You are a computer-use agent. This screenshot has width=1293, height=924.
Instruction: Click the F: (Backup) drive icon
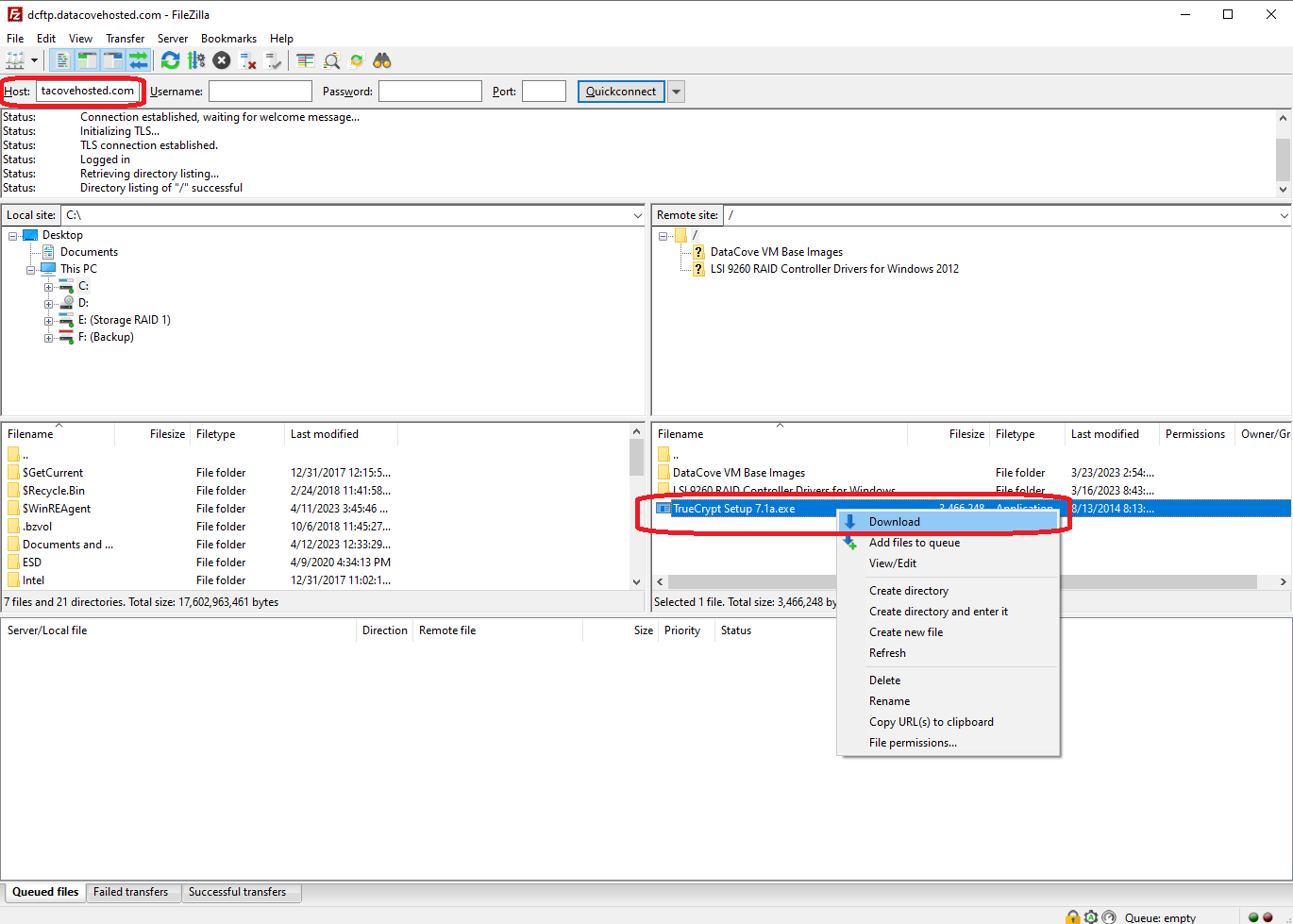[67, 337]
